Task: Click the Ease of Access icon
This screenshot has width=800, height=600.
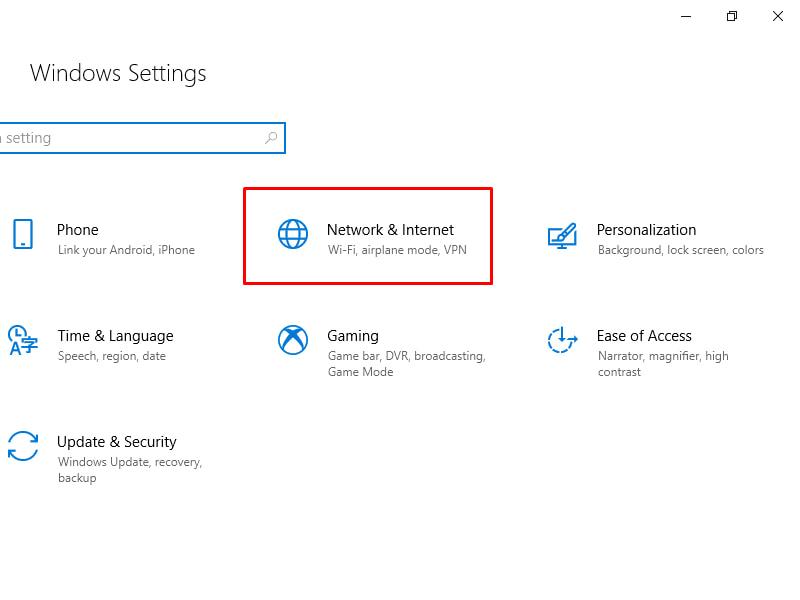Action: click(562, 340)
